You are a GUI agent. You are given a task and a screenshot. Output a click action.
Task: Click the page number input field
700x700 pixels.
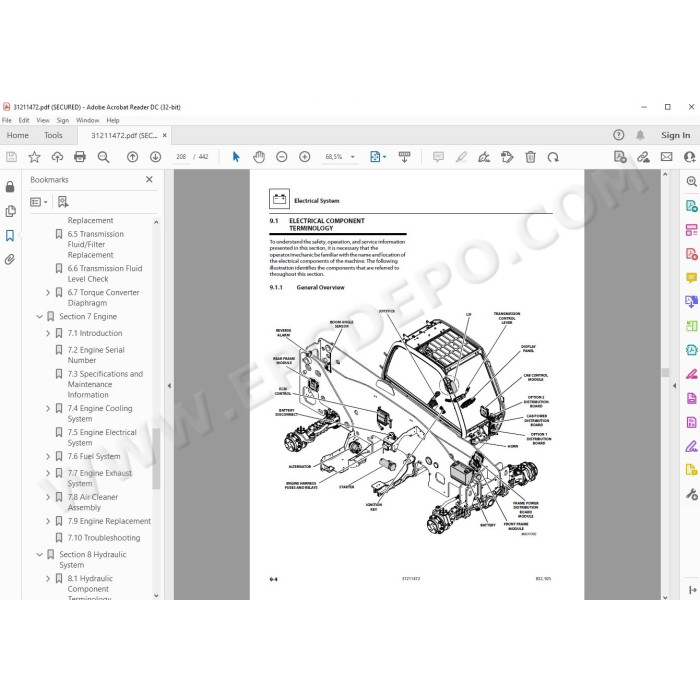click(x=181, y=157)
